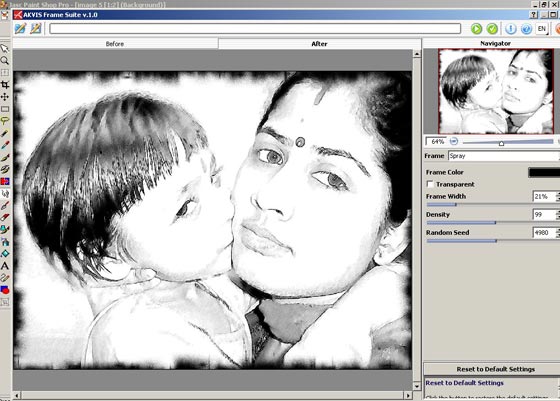560x401 pixels.
Task: Click the Random Seed slider
Action: [x=493, y=241]
